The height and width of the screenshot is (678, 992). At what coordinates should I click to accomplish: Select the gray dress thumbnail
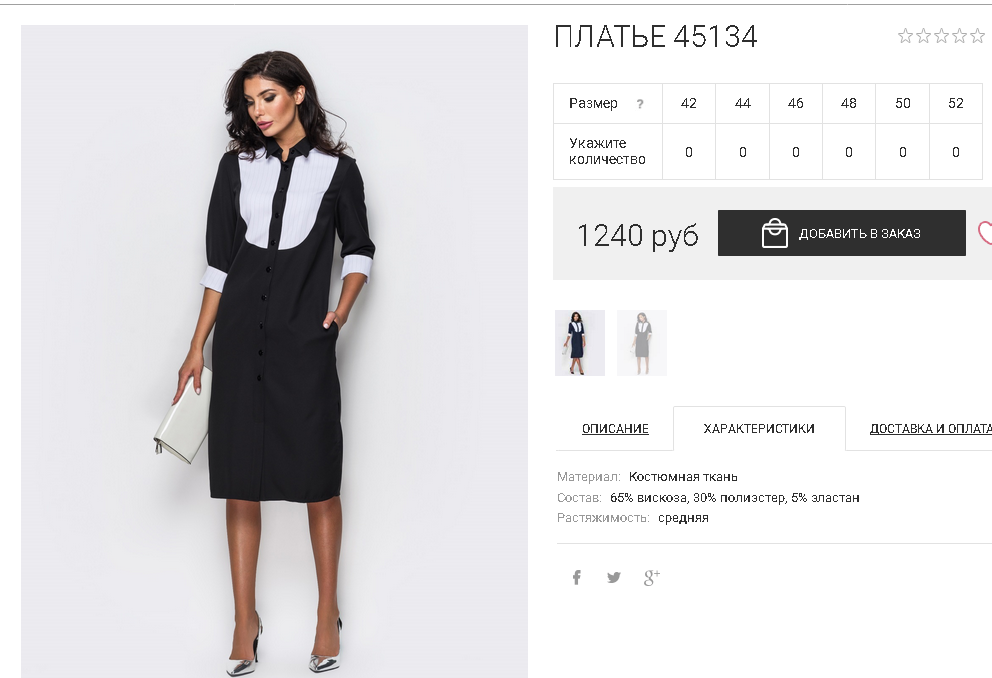(642, 343)
